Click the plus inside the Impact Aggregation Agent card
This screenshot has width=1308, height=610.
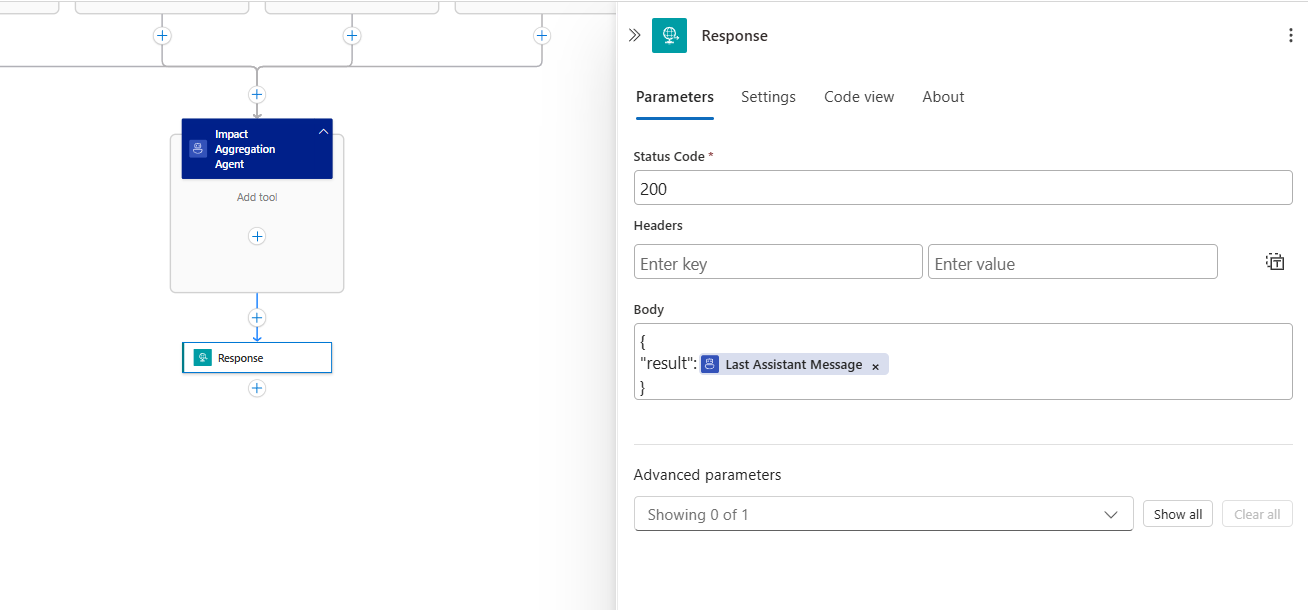pyautogui.click(x=257, y=236)
